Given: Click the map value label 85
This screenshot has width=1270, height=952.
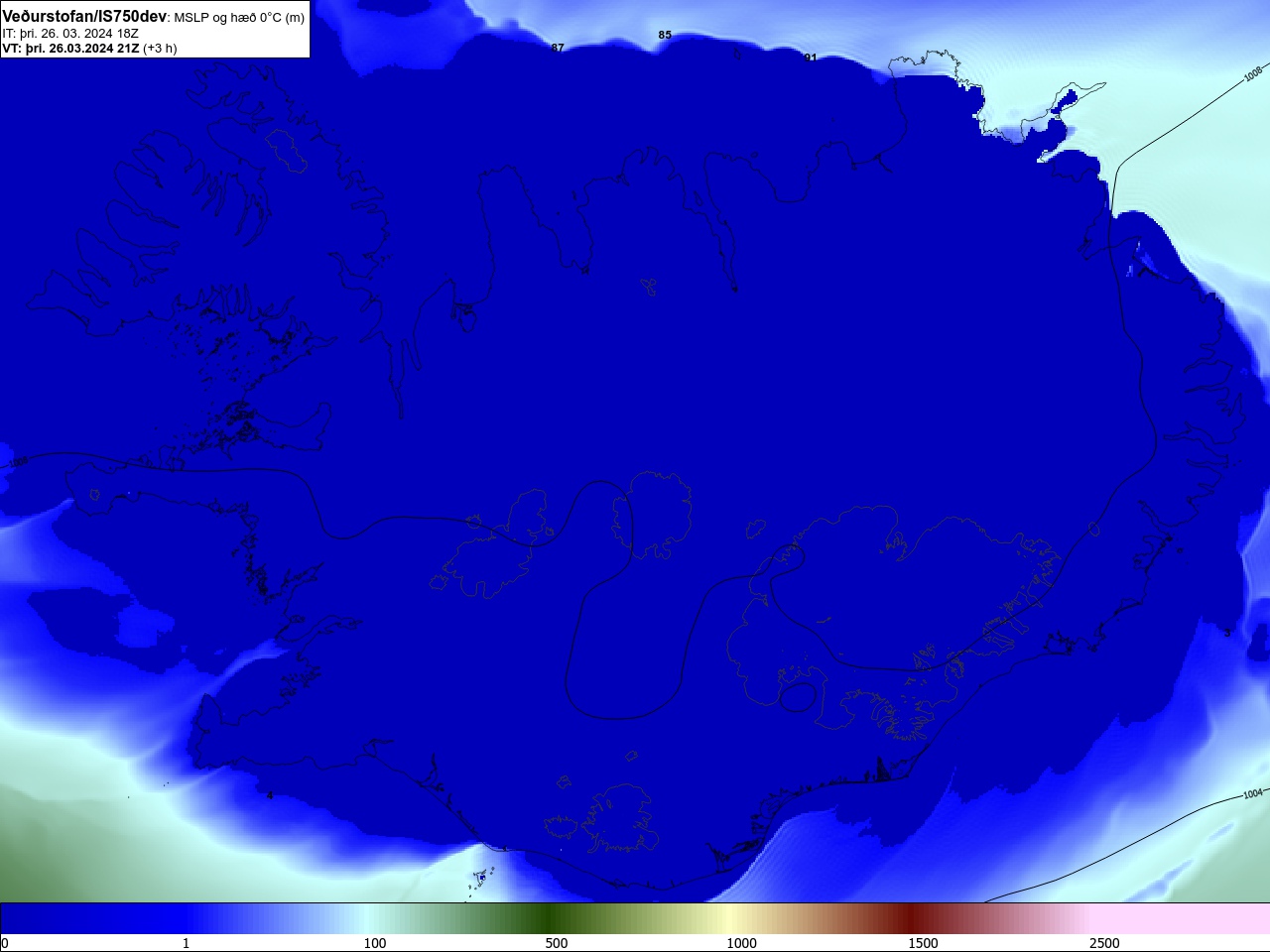Looking at the screenshot, I should coord(665,35).
